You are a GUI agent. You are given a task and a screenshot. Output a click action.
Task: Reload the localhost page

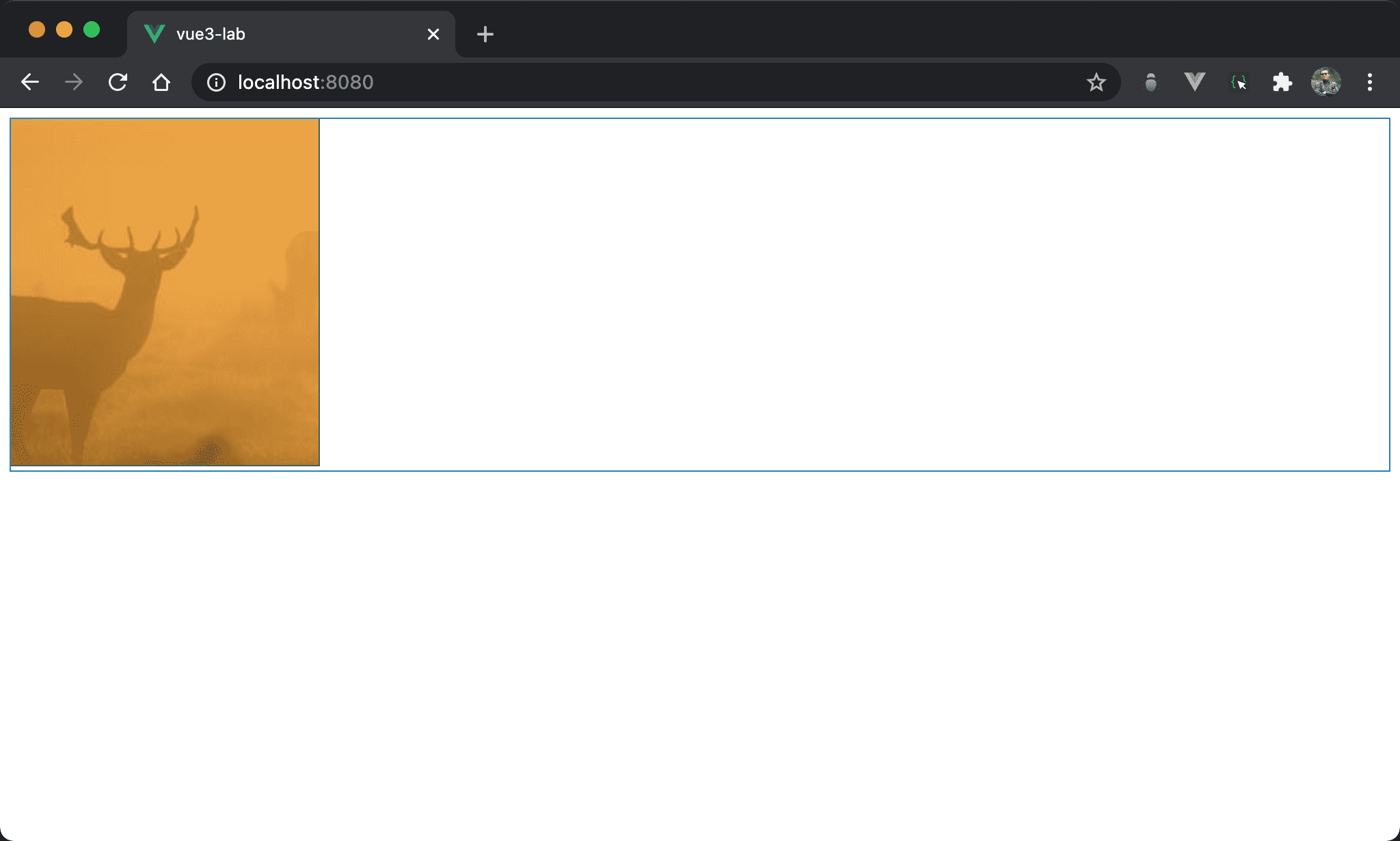pyautogui.click(x=118, y=82)
